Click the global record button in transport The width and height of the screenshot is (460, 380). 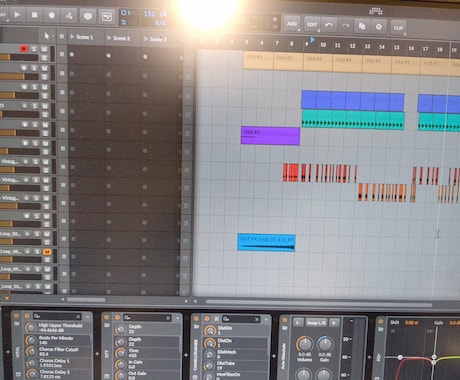[52, 15]
